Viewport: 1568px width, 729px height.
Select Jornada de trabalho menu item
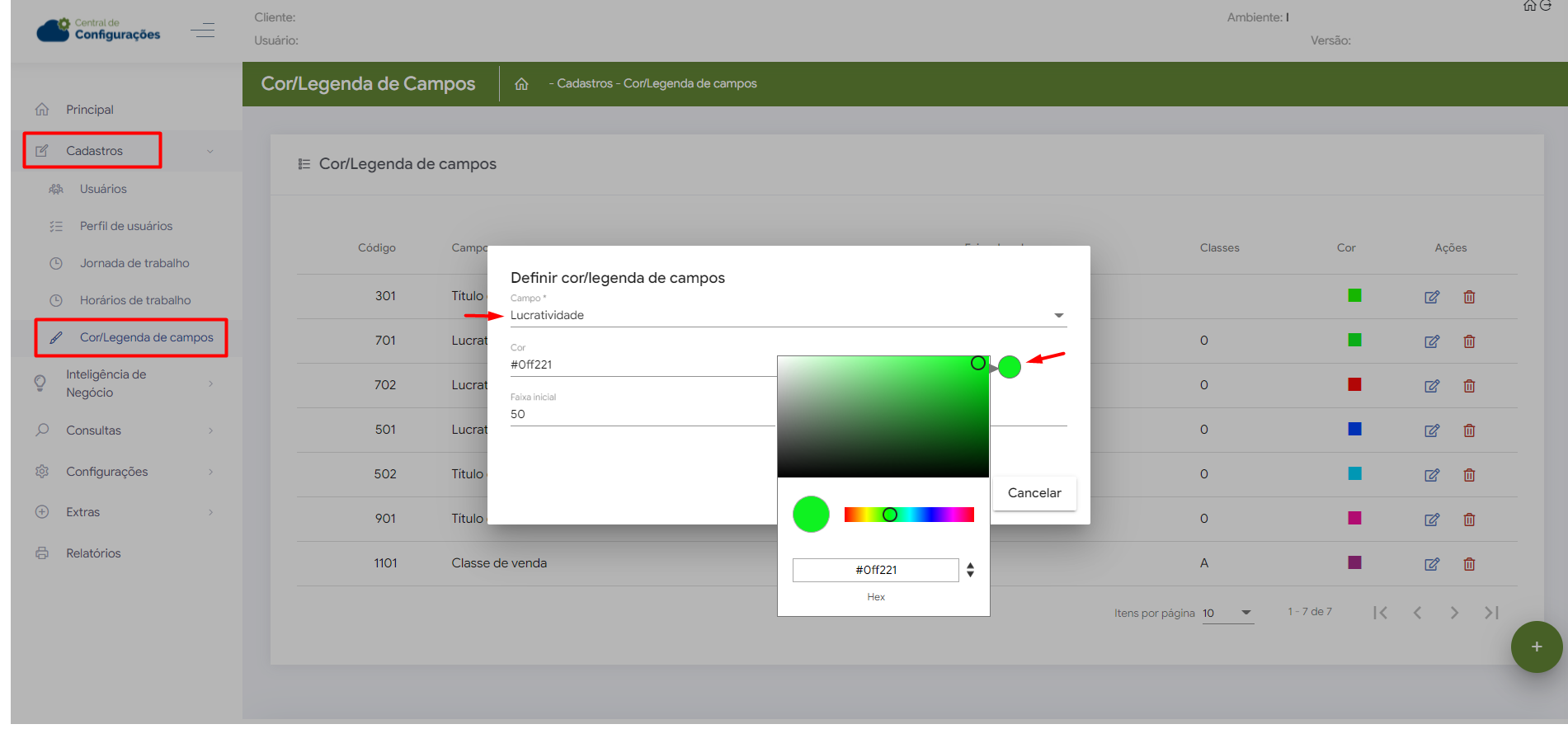click(x=134, y=263)
